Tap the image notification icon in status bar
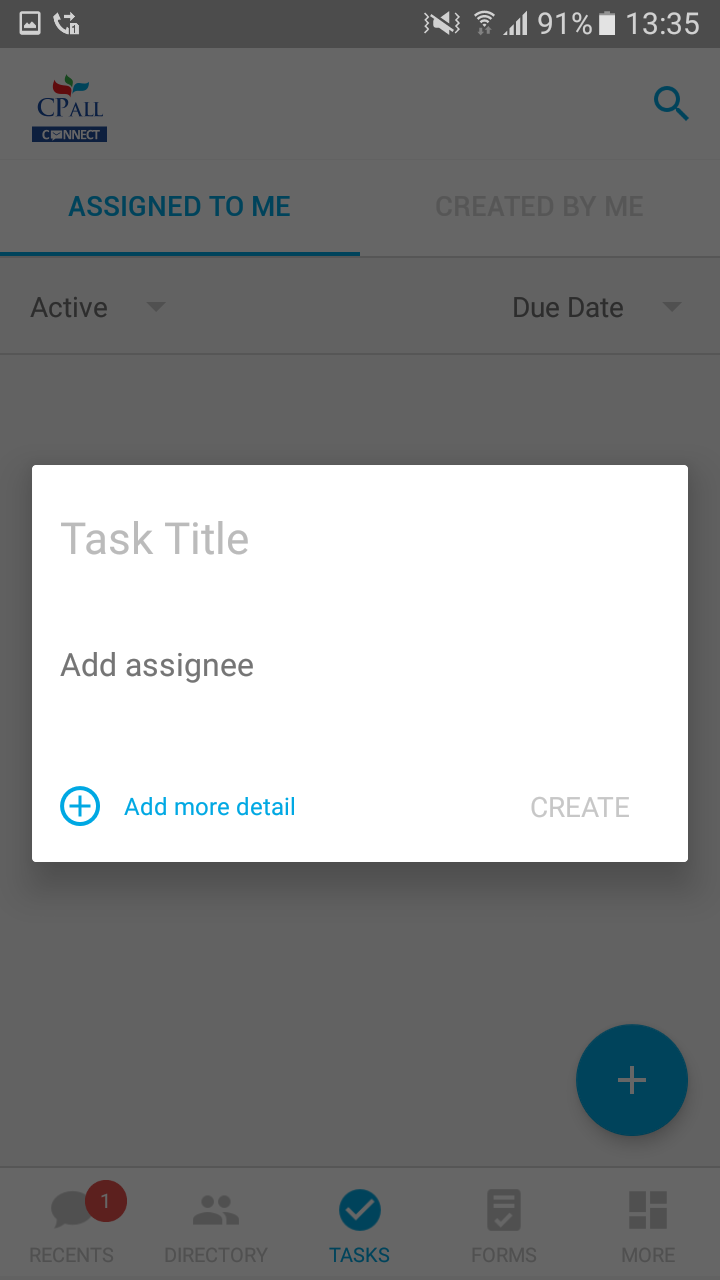The height and width of the screenshot is (1280, 720). pos(30,24)
